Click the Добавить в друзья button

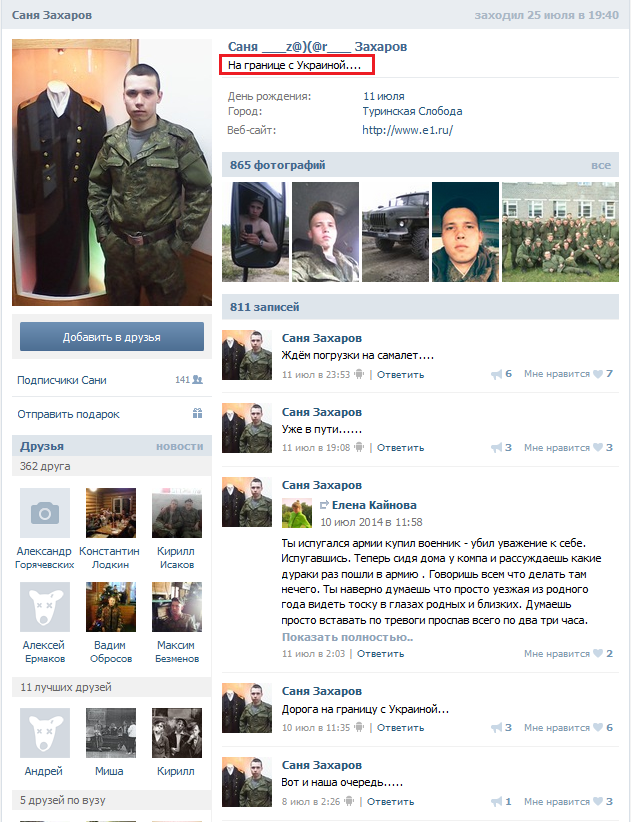click(112, 337)
